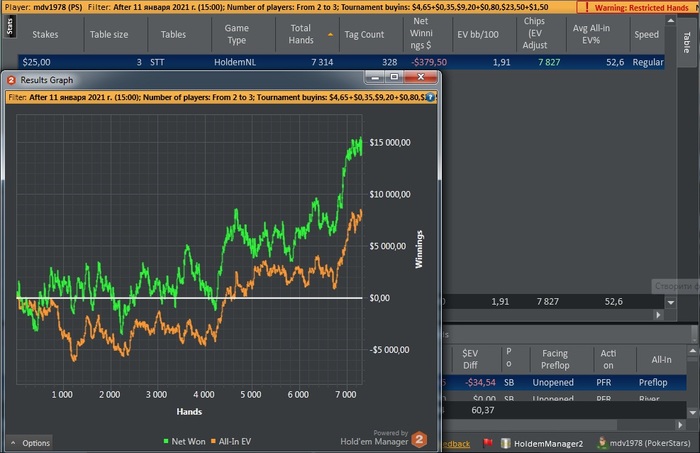Open the vertical Table tab on the right
This screenshot has width=700, height=453.
pos(687,42)
